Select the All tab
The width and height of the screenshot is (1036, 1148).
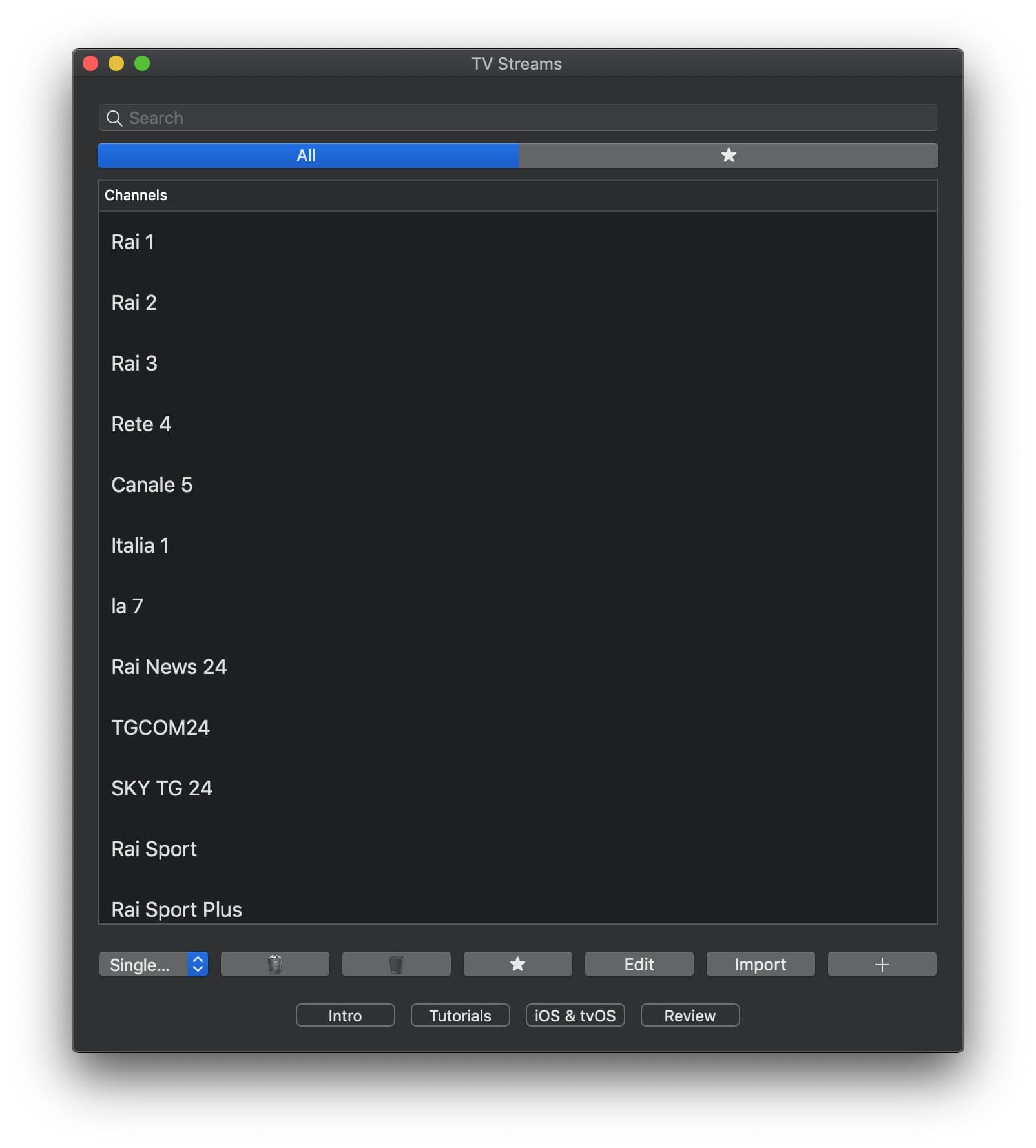pyautogui.click(x=307, y=156)
